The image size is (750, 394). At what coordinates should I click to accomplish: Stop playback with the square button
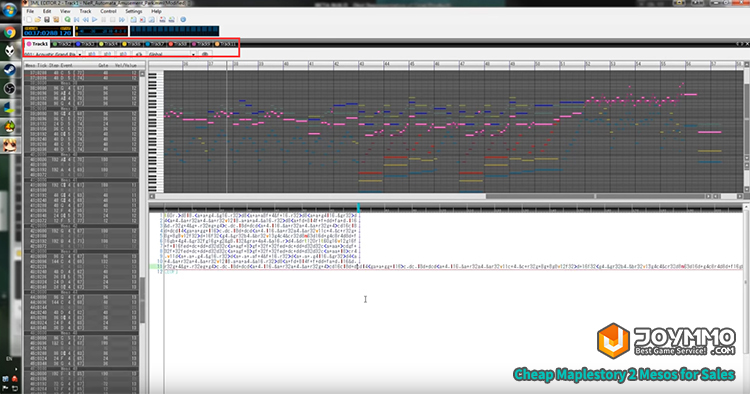pyautogui.click(x=112, y=20)
